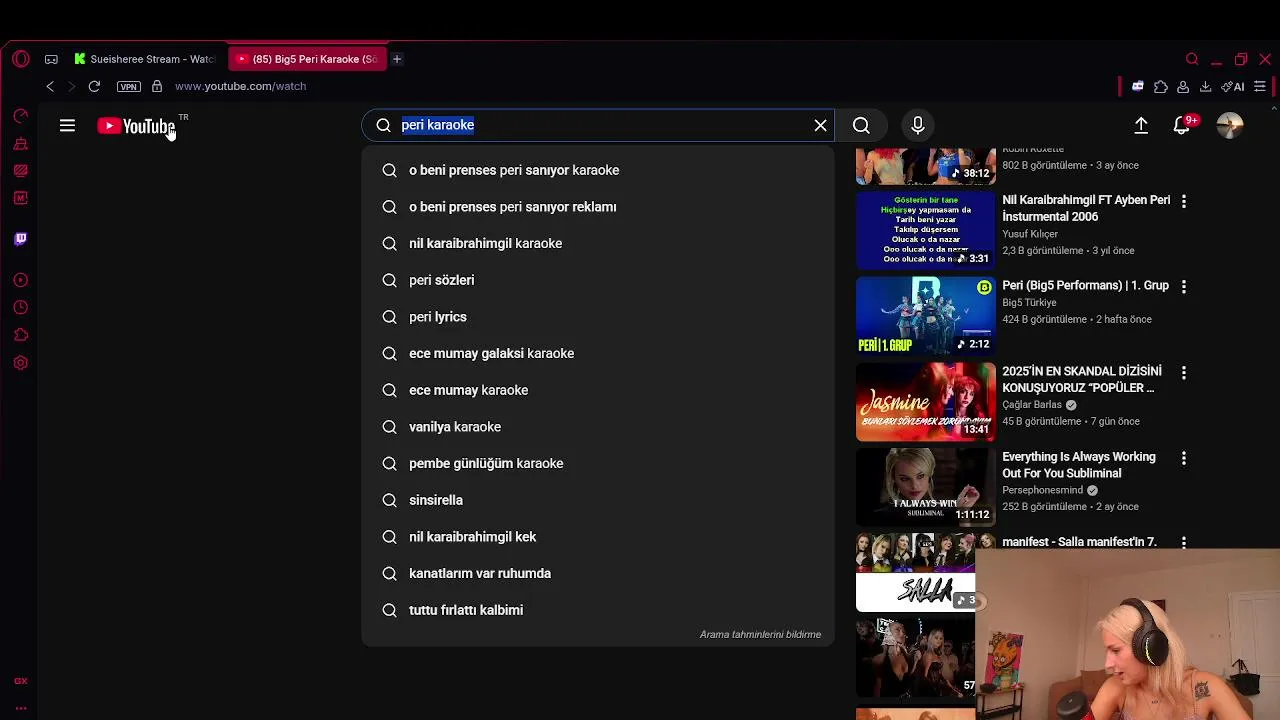
Task: Open the Opera GX main menu logo
Action: point(21,59)
